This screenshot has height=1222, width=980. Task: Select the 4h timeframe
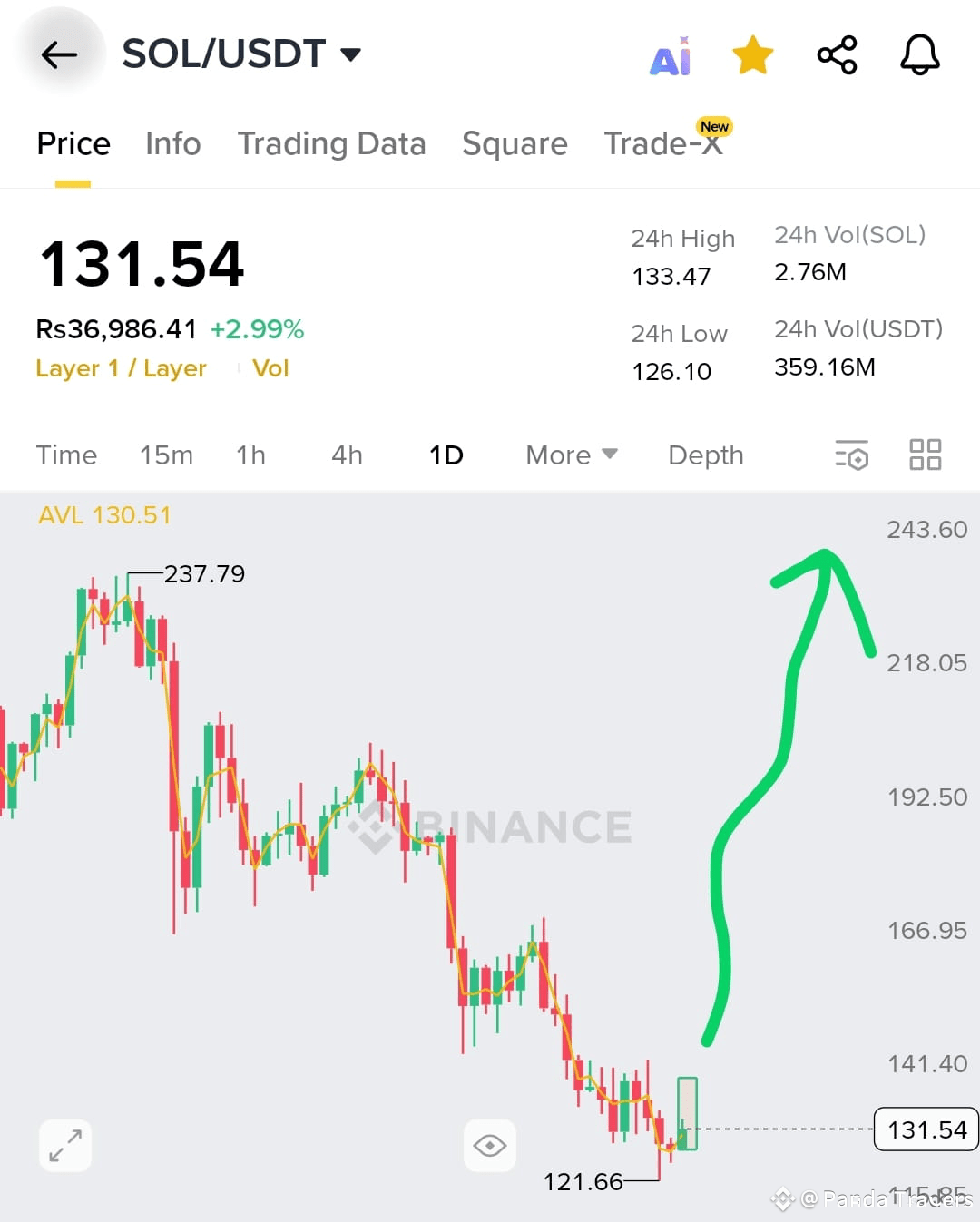(347, 455)
